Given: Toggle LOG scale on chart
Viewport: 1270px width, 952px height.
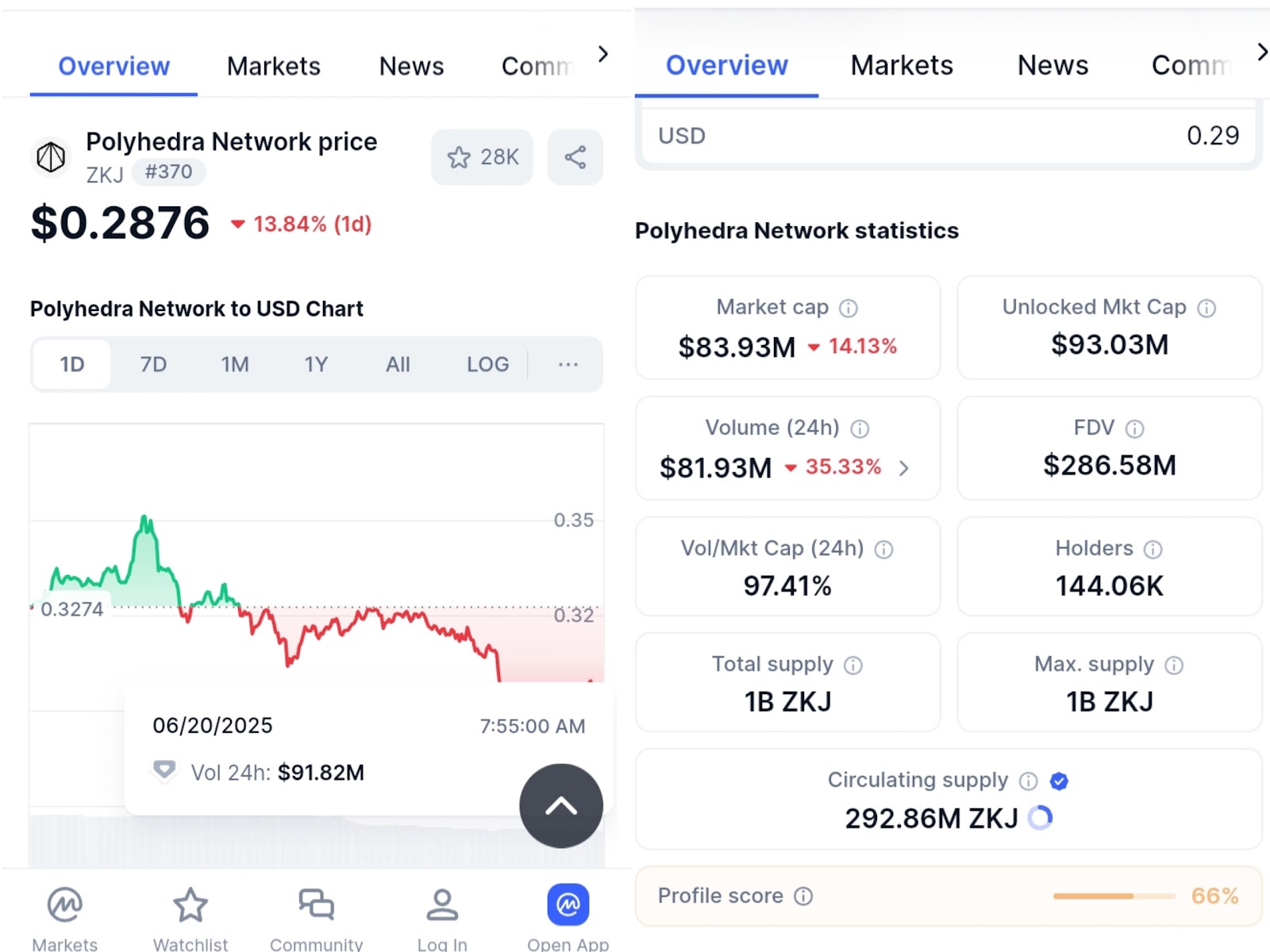Looking at the screenshot, I should (487, 364).
